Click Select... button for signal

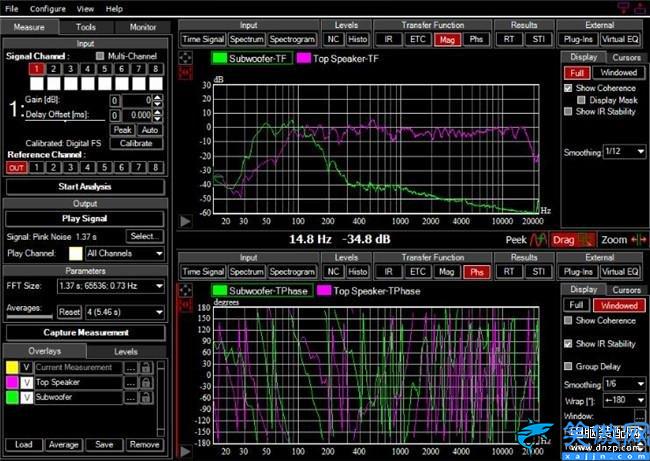click(x=144, y=236)
